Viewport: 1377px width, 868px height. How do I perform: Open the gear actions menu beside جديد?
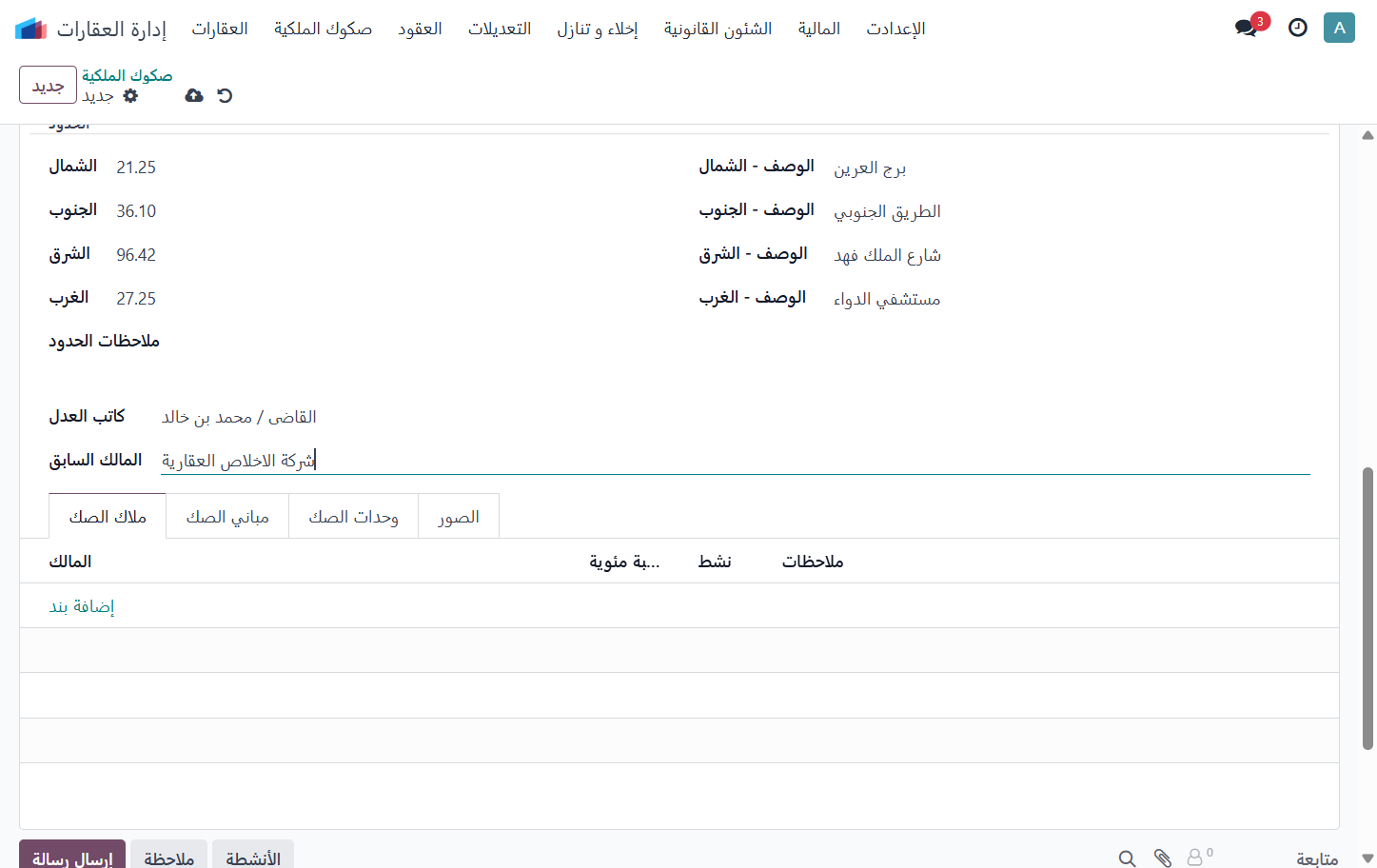(131, 95)
